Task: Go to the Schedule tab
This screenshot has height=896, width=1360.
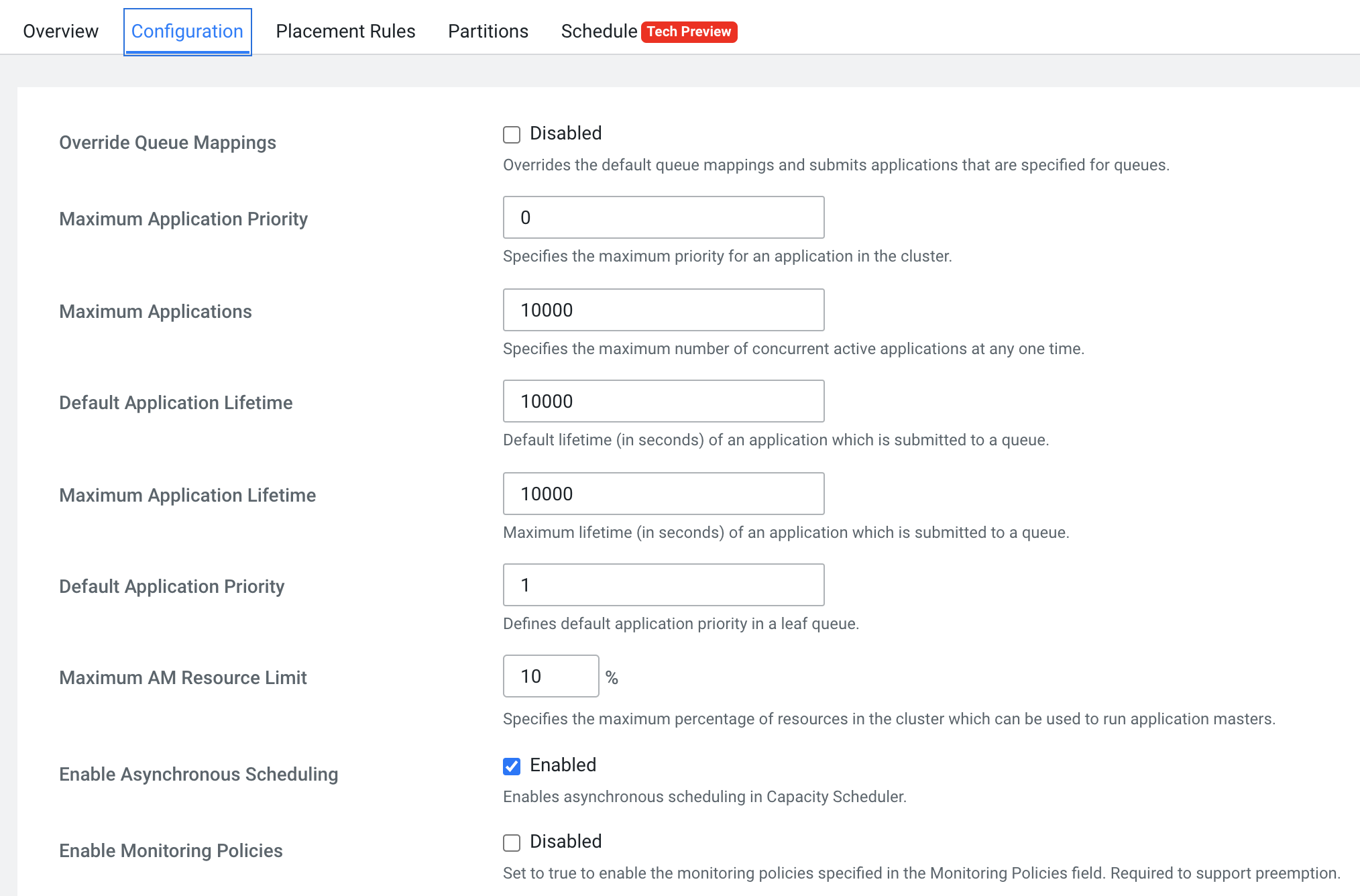Action: click(598, 32)
